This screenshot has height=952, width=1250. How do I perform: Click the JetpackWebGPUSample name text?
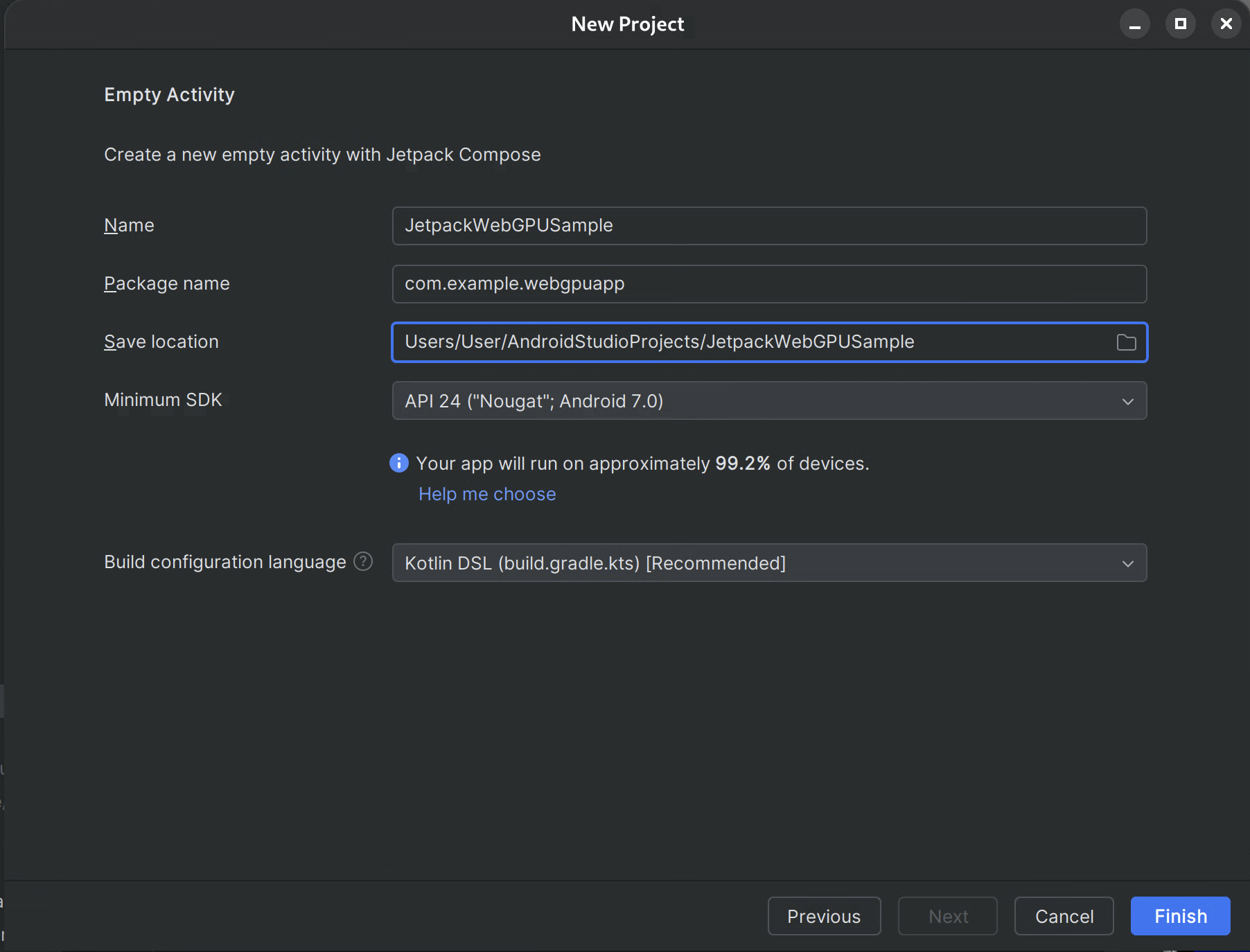[508, 225]
